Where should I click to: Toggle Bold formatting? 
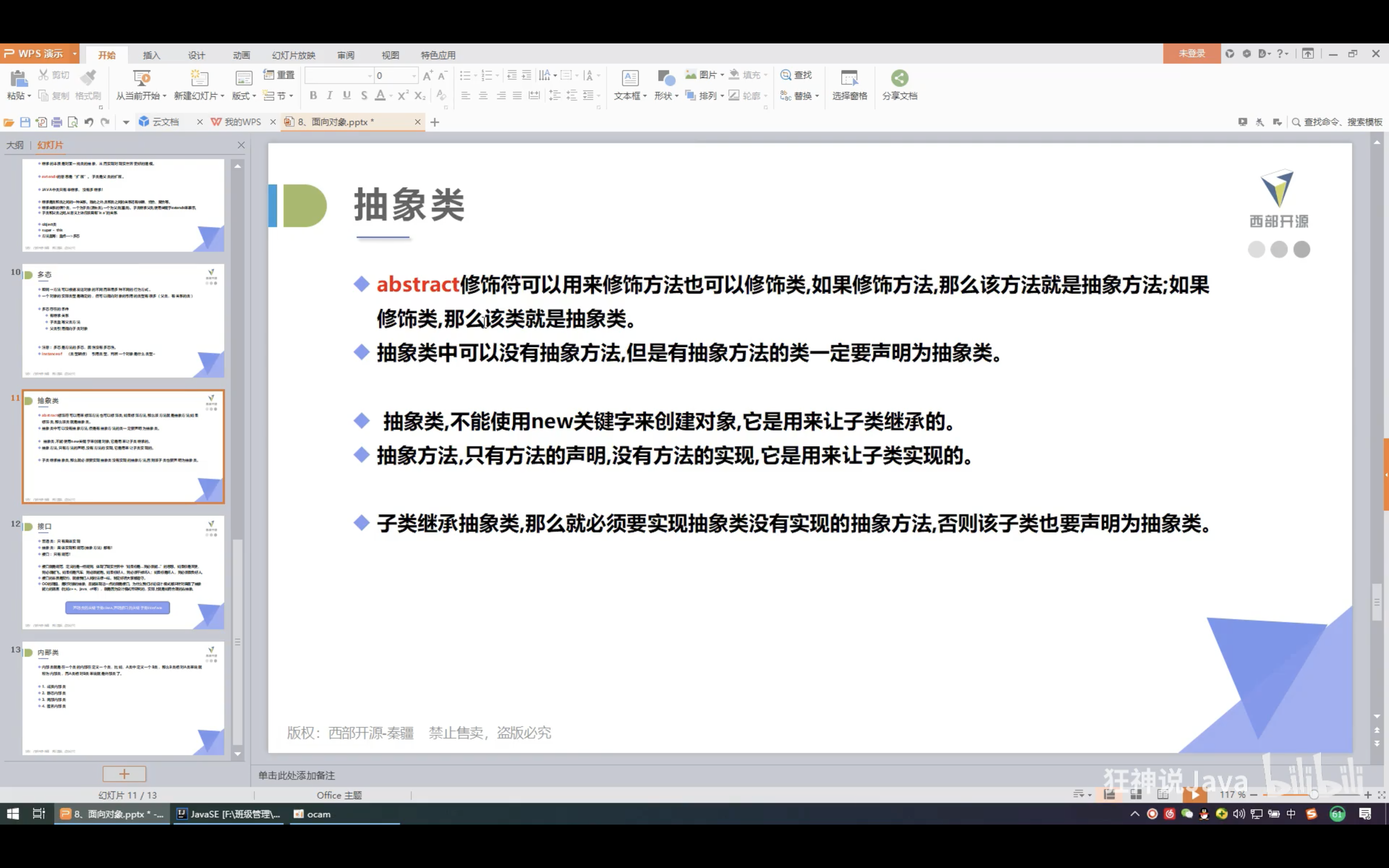coord(313,96)
